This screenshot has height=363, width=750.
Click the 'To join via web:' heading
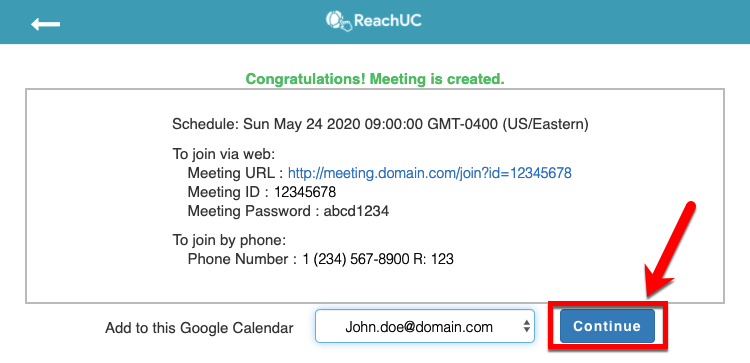click(224, 154)
